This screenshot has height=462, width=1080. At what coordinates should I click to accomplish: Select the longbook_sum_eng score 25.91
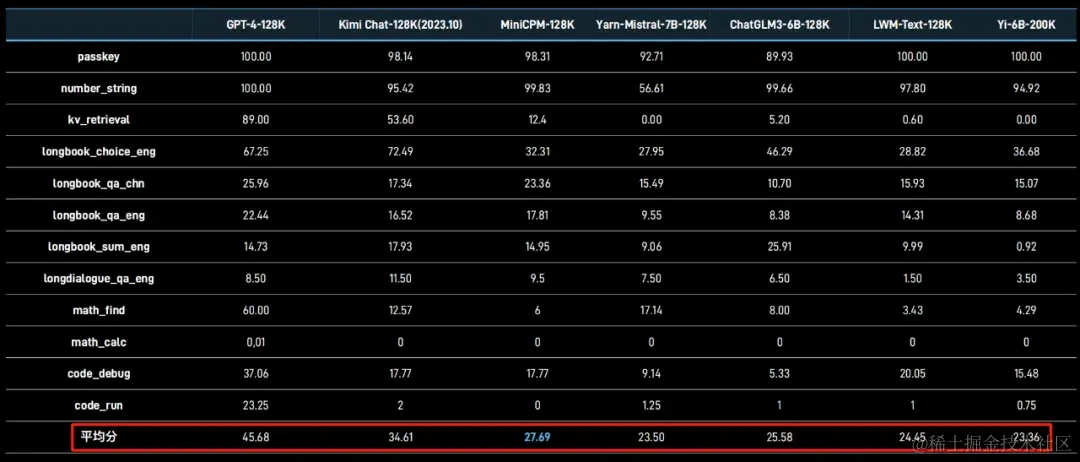point(780,247)
